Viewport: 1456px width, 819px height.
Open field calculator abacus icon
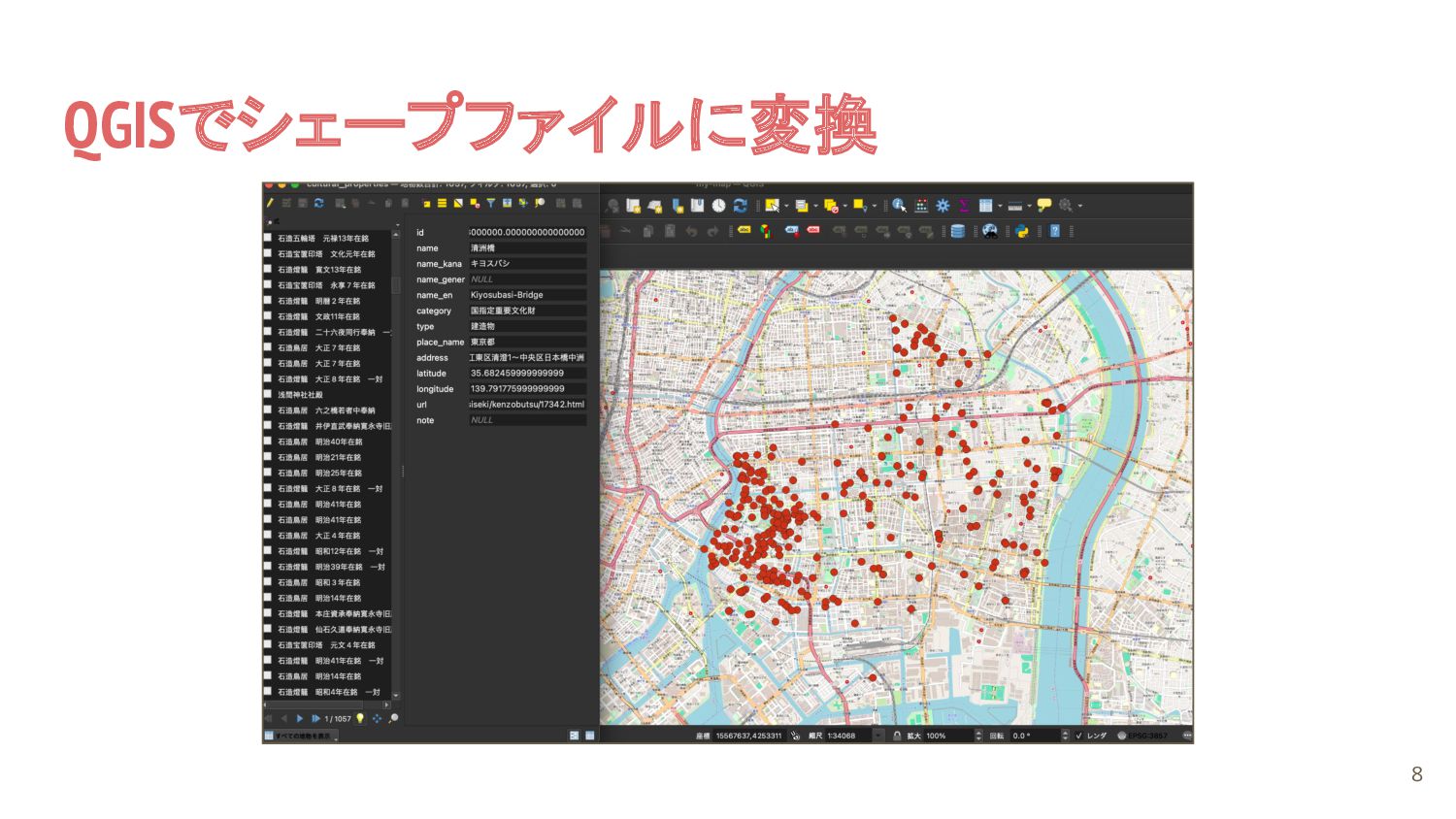[x=920, y=206]
